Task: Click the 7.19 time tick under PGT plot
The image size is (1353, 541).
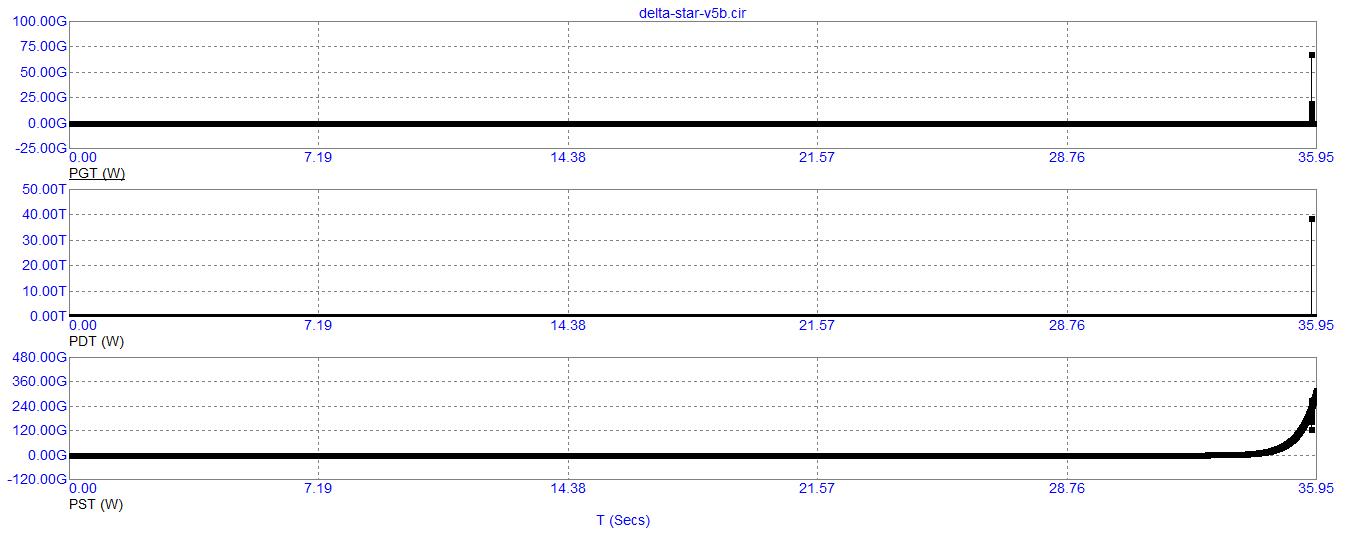Action: [317, 157]
